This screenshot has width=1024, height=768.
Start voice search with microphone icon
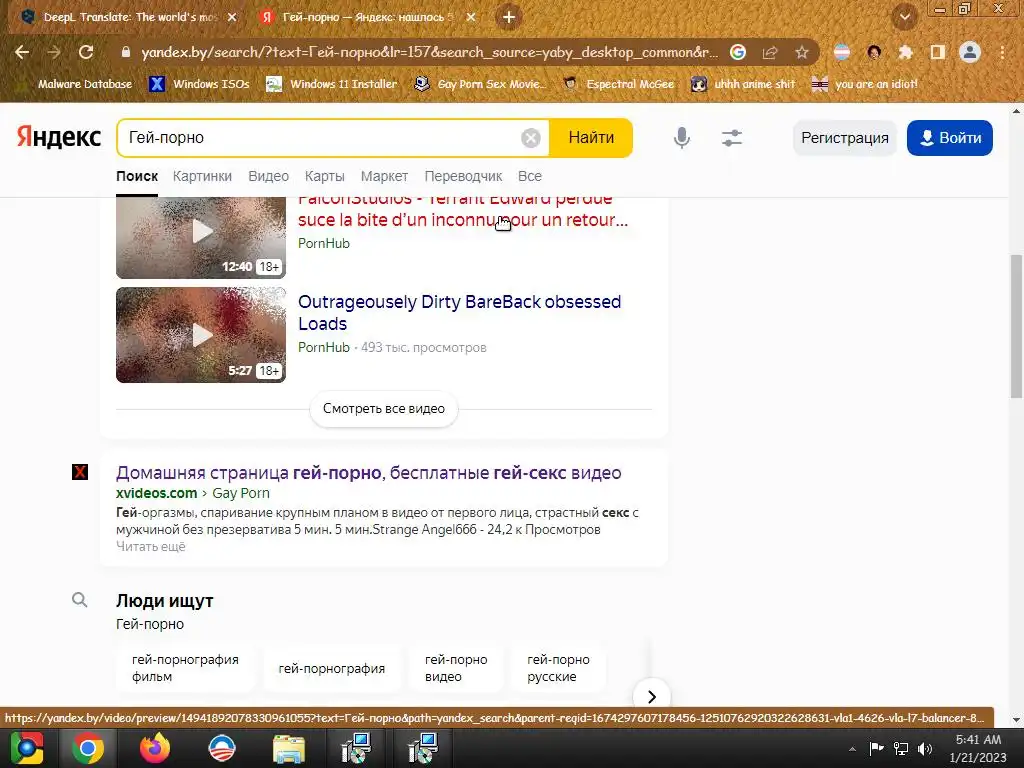pyautogui.click(x=682, y=138)
